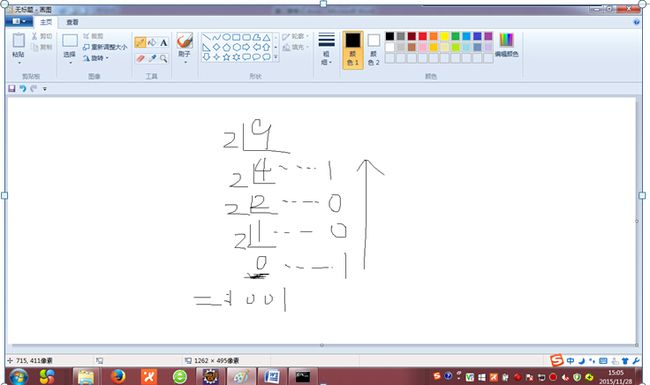Expand the shapes gallery more arrow
The width and height of the screenshot is (650, 385).
click(x=276, y=58)
